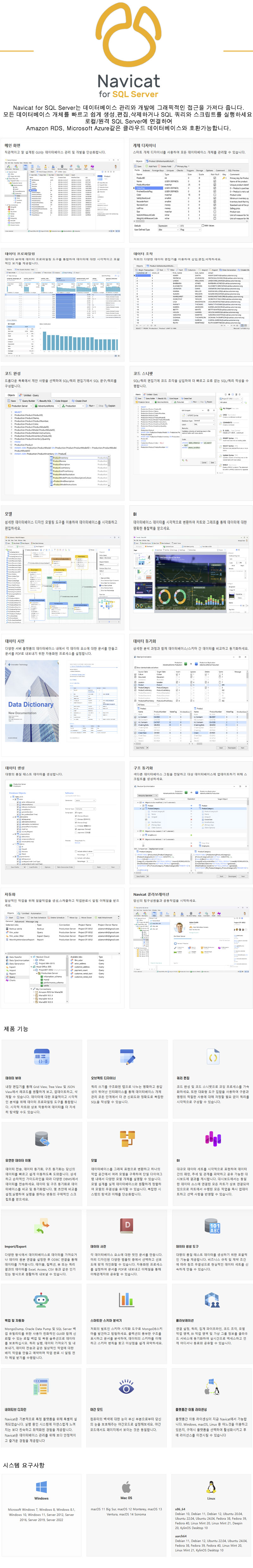Open the 모델 diagram screenshot
The width and height of the screenshot is (253, 1568).
(63, 580)
